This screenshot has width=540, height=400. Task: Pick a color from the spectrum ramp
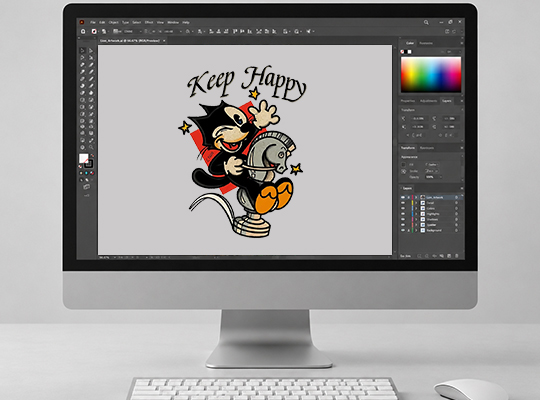(431, 74)
